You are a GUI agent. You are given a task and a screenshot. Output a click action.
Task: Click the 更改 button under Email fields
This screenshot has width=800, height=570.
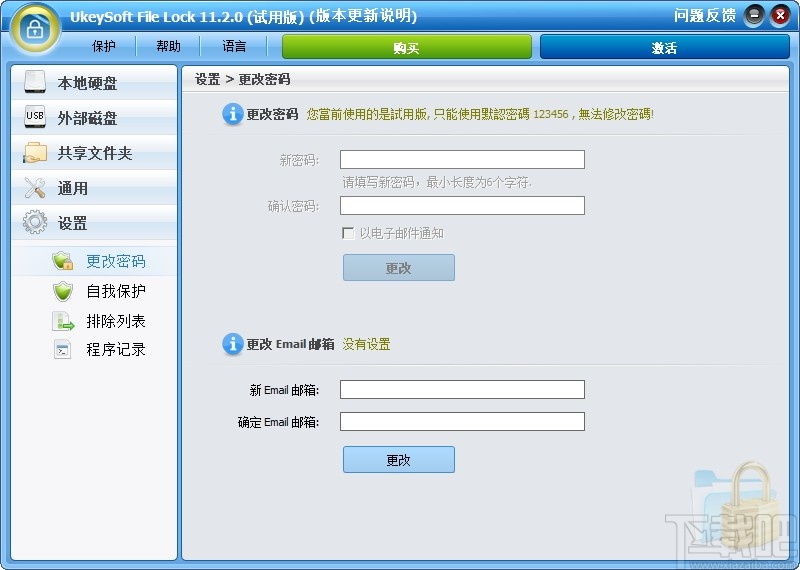tap(398, 460)
